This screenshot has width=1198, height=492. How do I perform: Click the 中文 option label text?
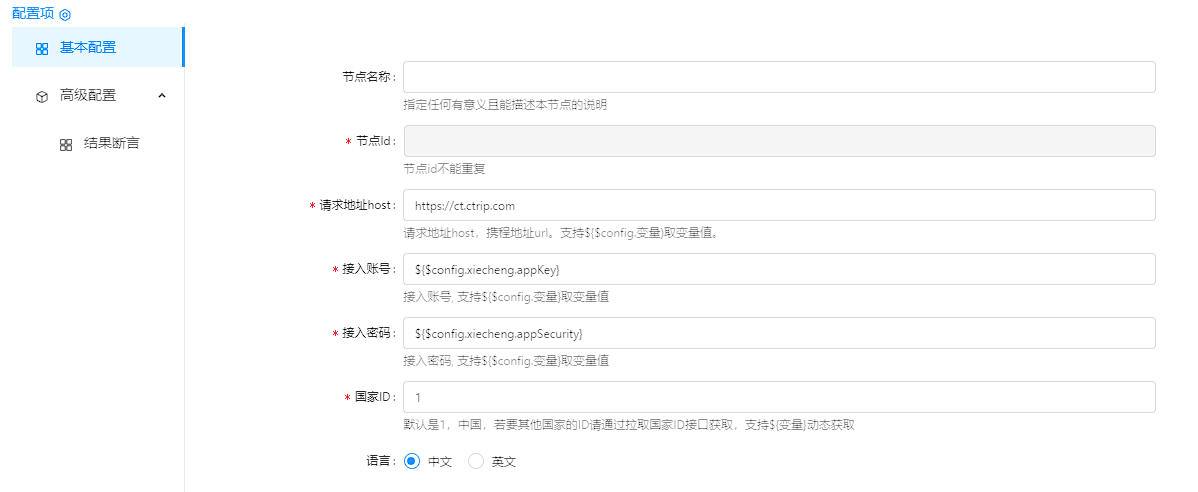(x=440, y=462)
